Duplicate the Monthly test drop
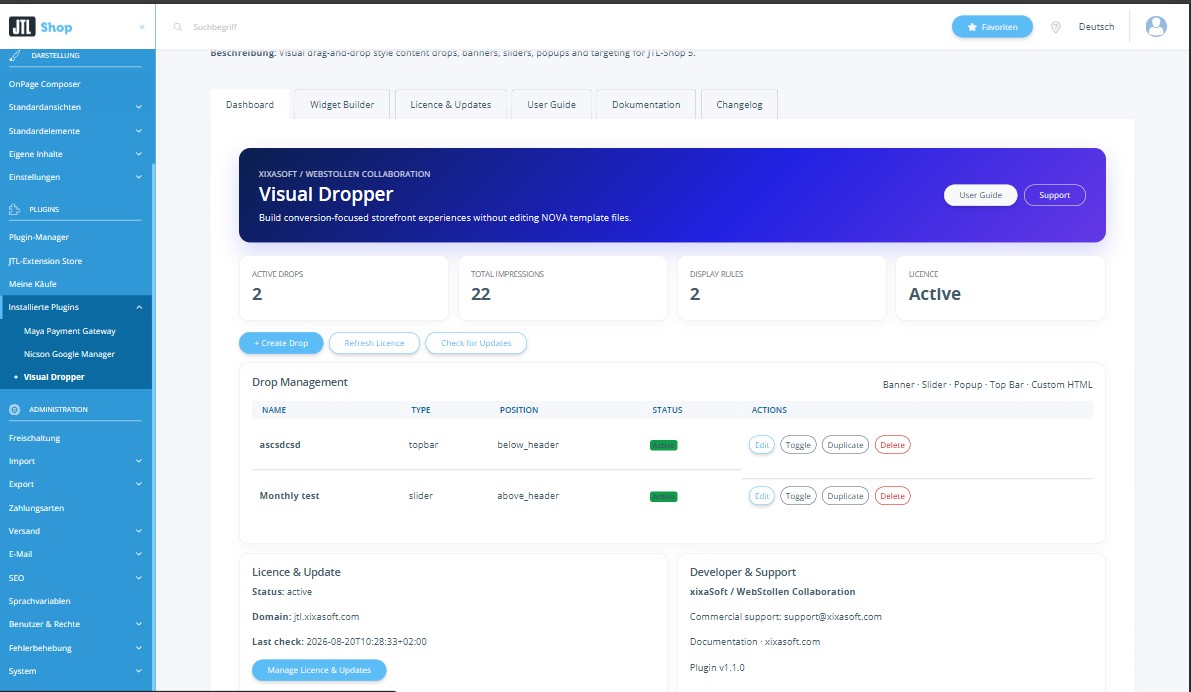1191x692 pixels. [845, 496]
